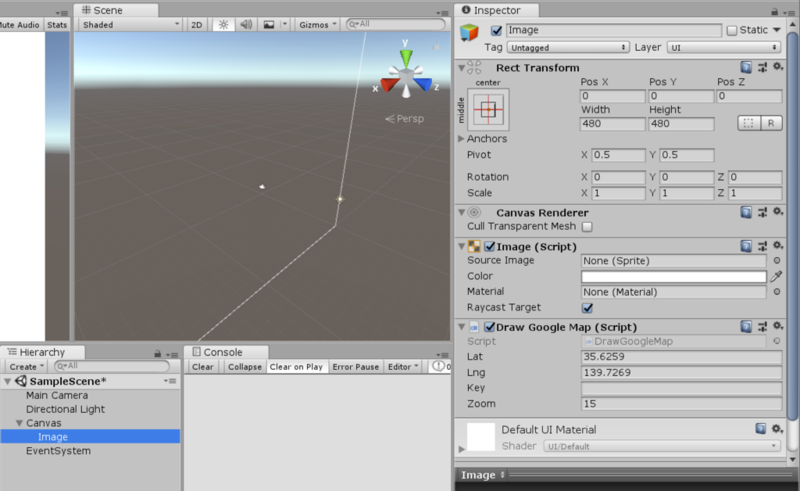Open Rect Transform help icon
Viewport: 800px width, 491px height.
(x=746, y=67)
